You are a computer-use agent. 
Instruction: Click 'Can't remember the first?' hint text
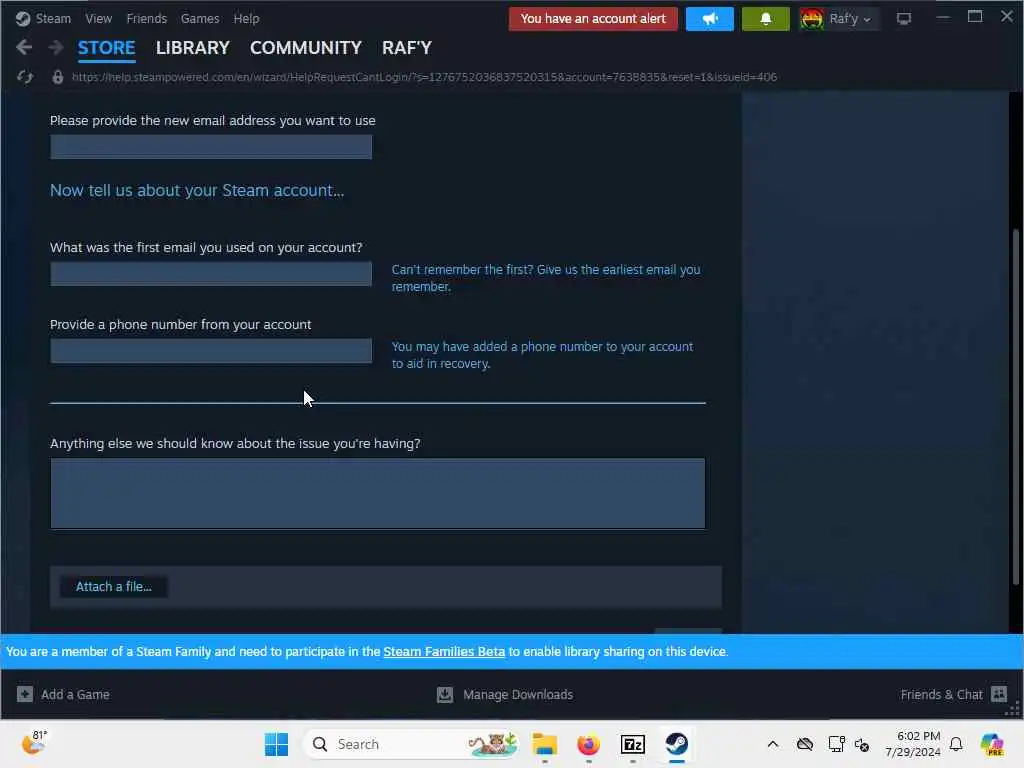coord(546,278)
